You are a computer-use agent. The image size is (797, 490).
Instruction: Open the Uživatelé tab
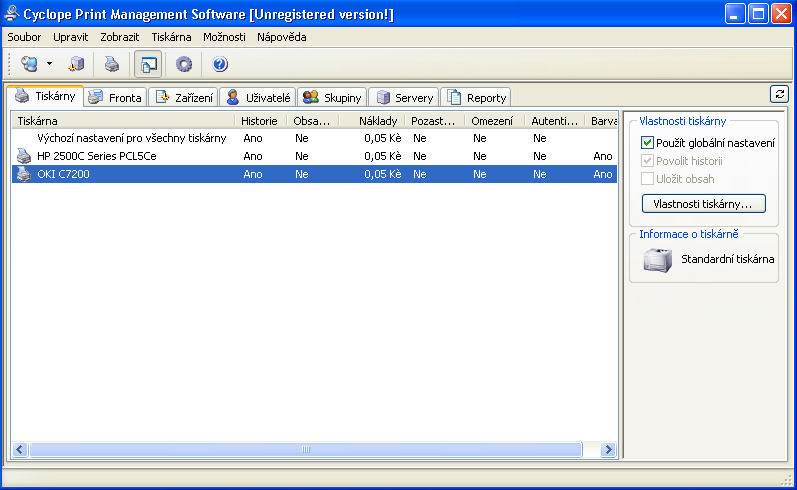(x=258, y=98)
